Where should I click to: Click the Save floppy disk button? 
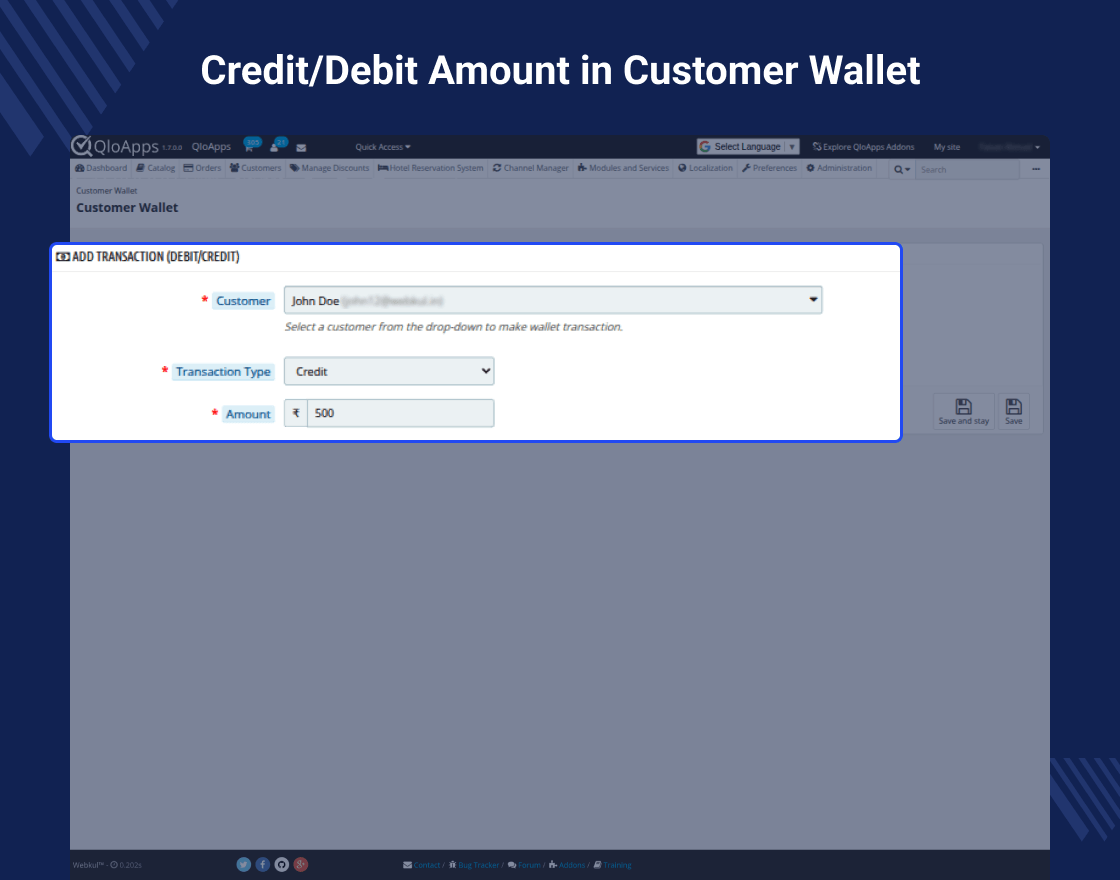pos(1014,411)
